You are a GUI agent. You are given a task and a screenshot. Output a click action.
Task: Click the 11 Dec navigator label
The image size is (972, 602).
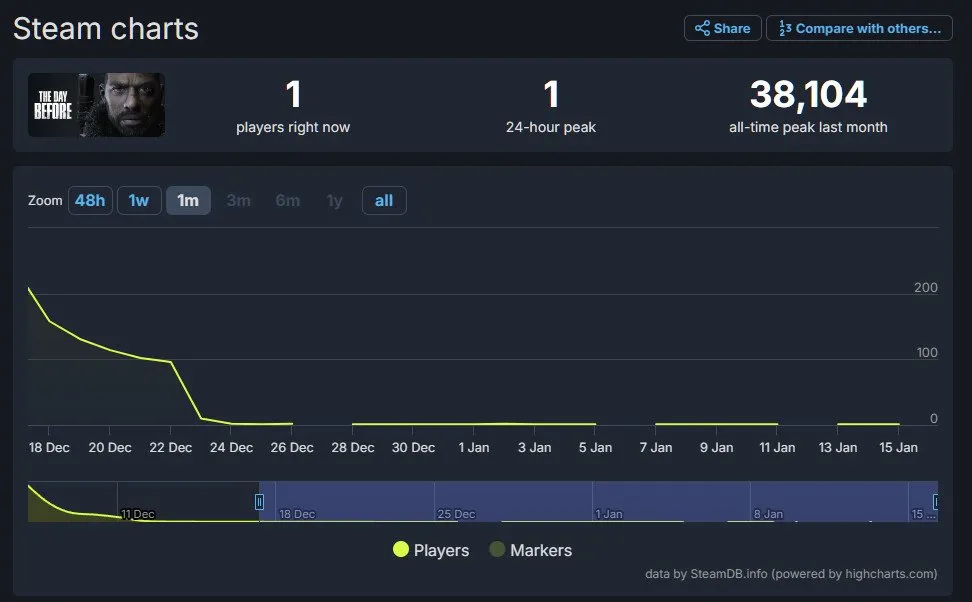138,514
